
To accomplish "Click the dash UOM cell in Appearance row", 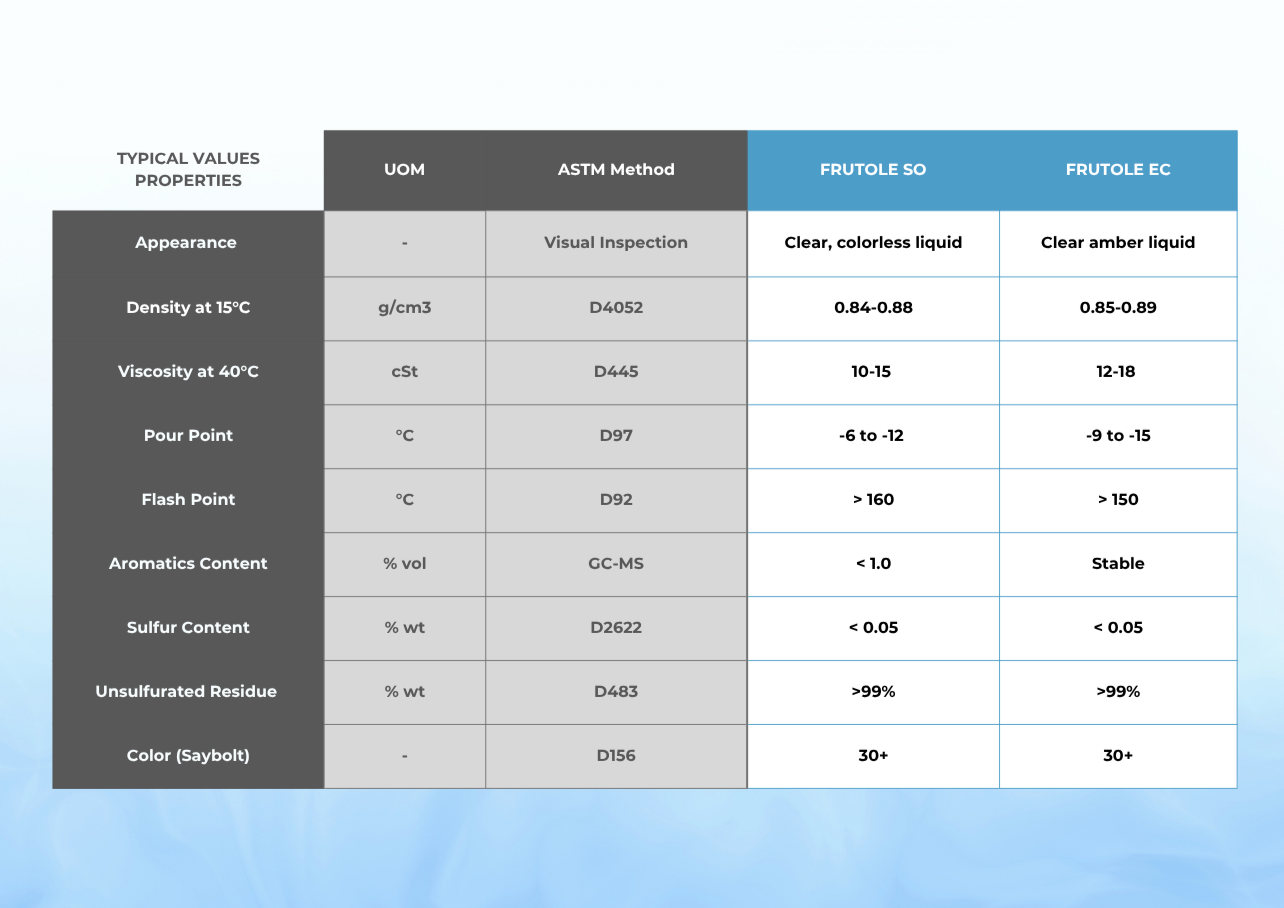I will [404, 243].
